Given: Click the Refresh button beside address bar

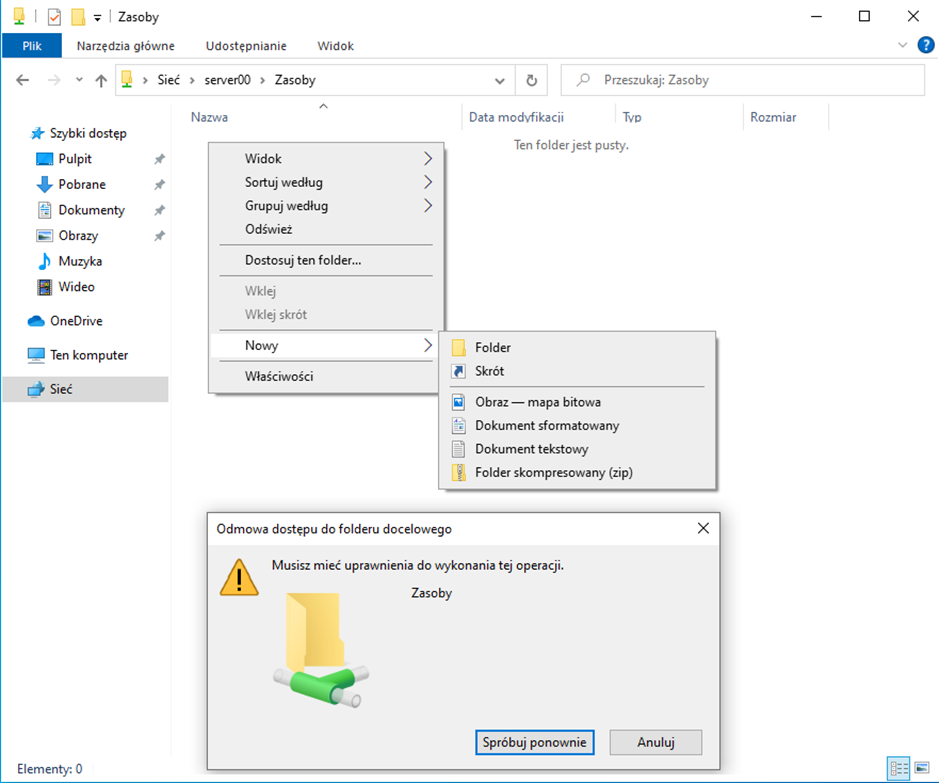Looking at the screenshot, I should tap(531, 80).
